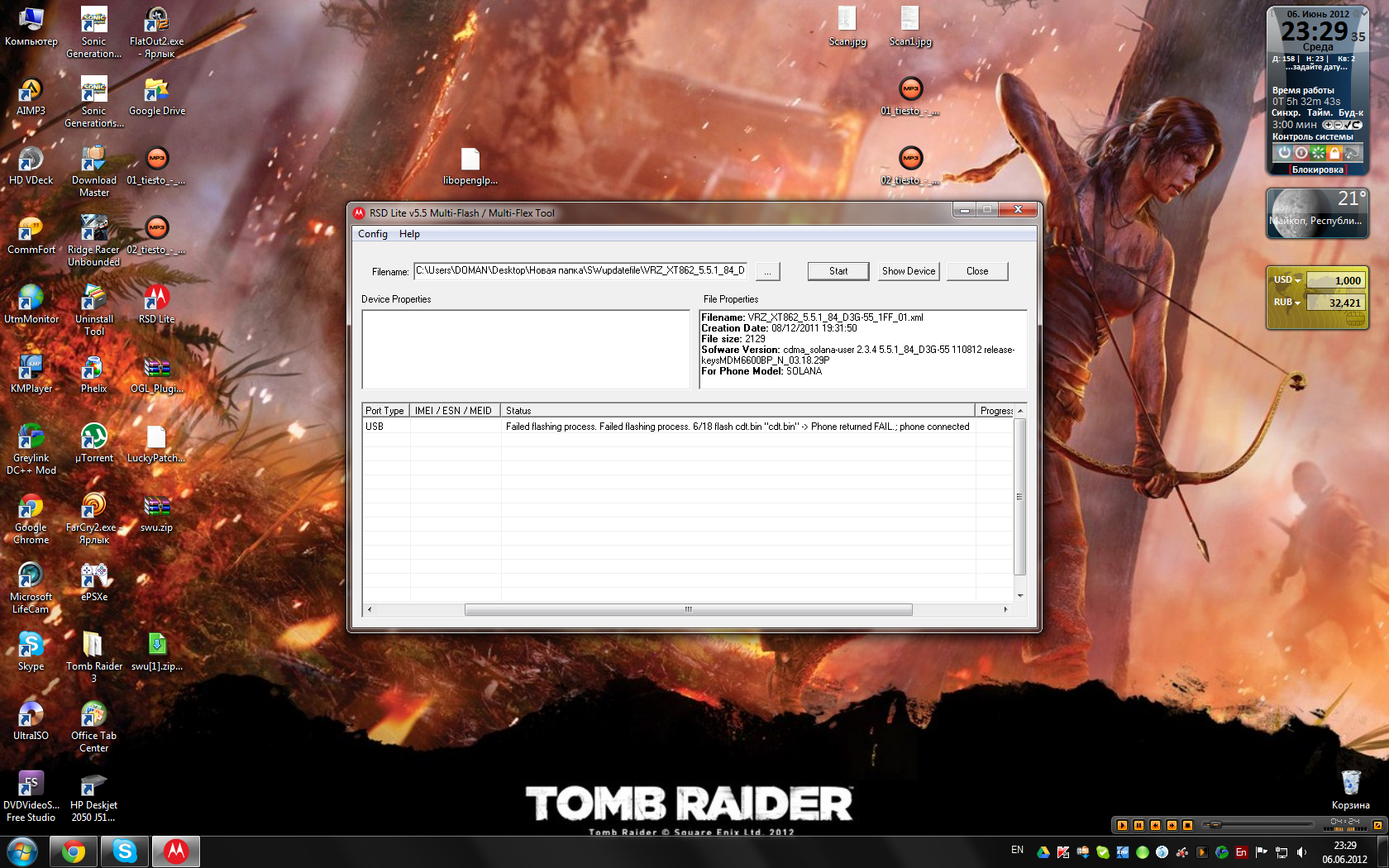The width and height of the screenshot is (1389, 868).
Task: Select the Uninstall Tool desktop icon
Action: [x=94, y=311]
